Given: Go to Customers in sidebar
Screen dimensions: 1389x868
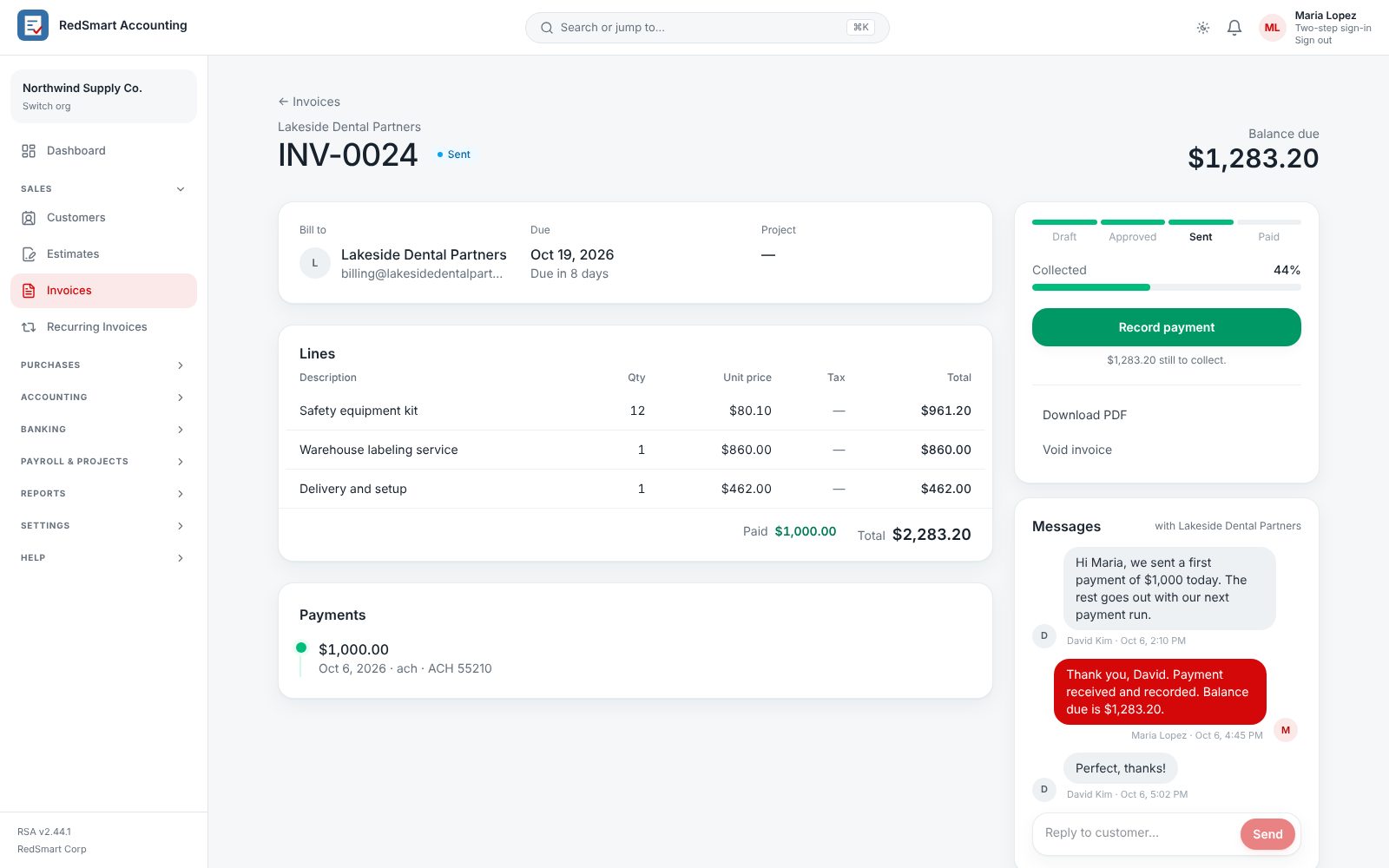Looking at the screenshot, I should tap(103, 218).
